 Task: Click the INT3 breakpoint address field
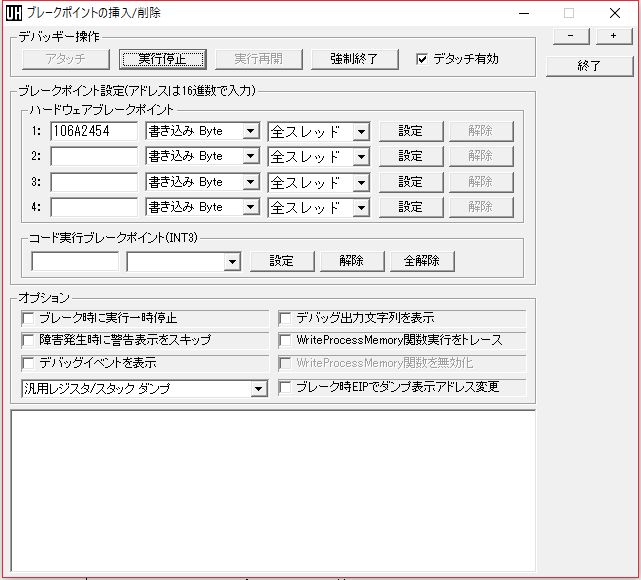(x=75, y=261)
